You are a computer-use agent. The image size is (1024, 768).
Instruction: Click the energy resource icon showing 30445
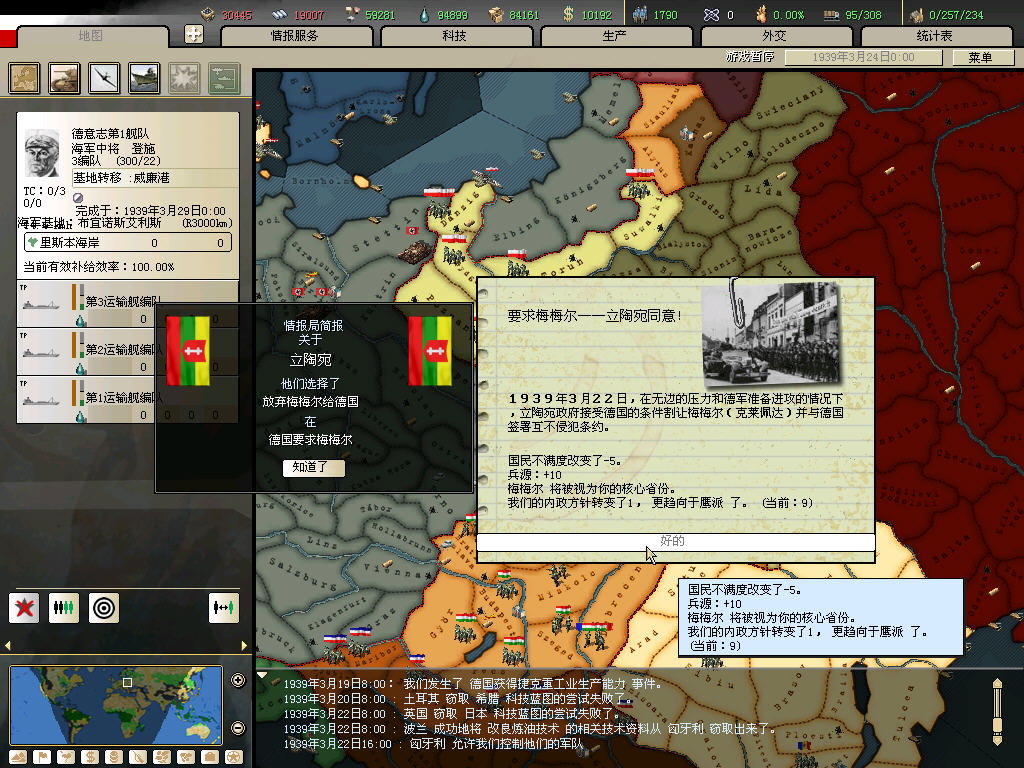(x=208, y=14)
